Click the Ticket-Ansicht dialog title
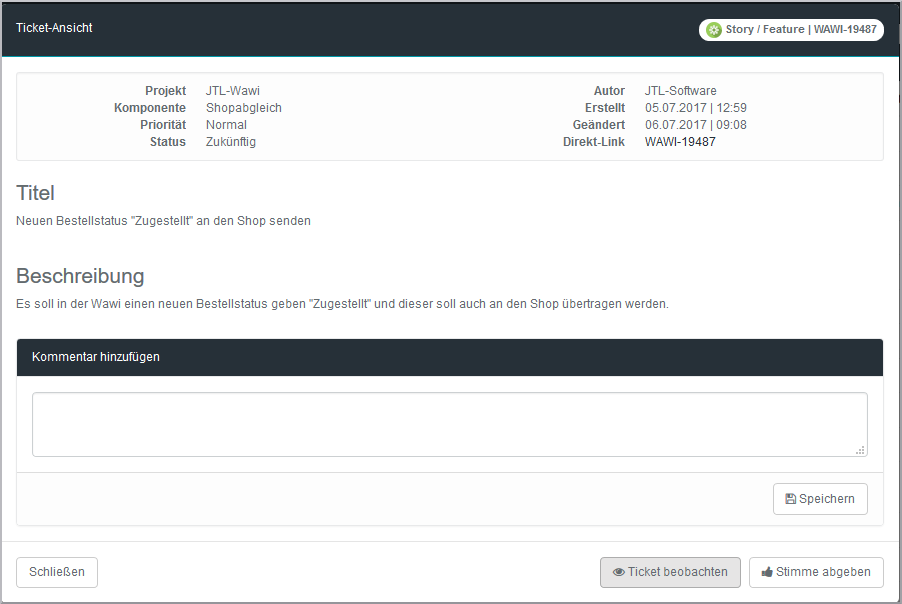 point(54,28)
